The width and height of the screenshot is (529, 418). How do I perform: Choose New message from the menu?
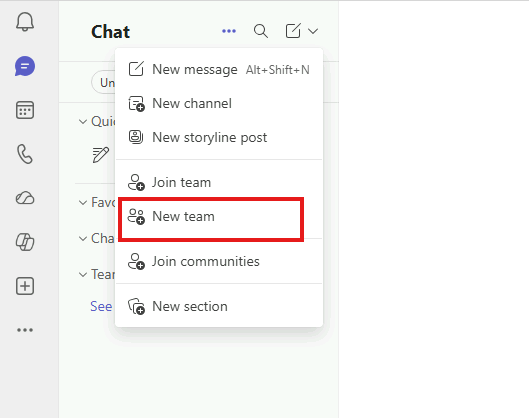[x=219, y=69]
